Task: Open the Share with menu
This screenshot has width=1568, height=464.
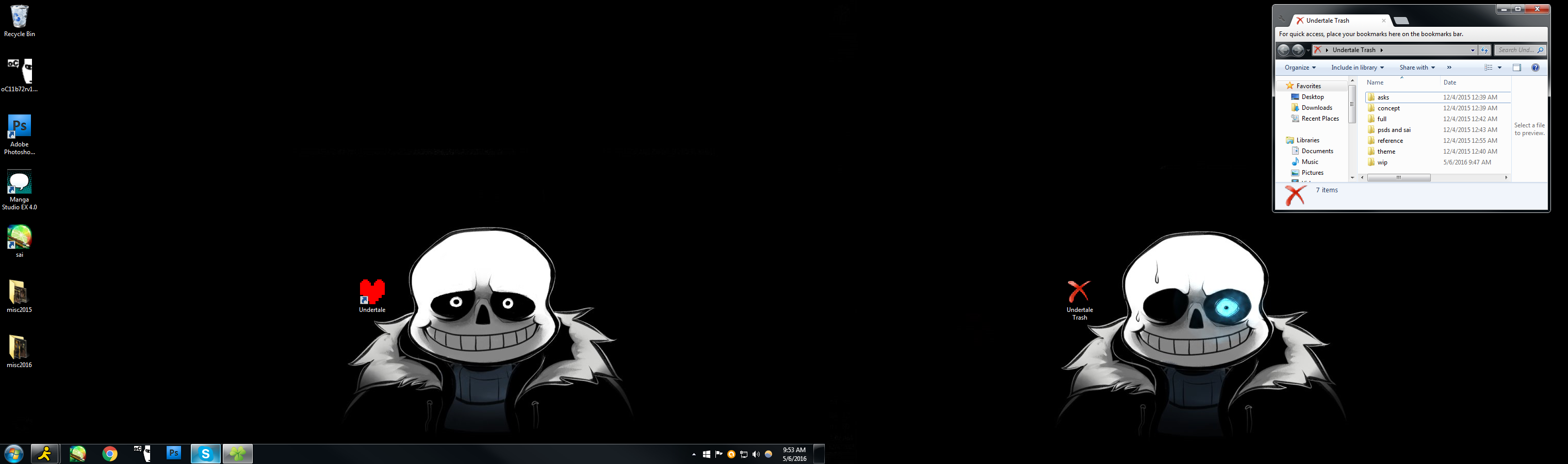Action: [x=1417, y=68]
